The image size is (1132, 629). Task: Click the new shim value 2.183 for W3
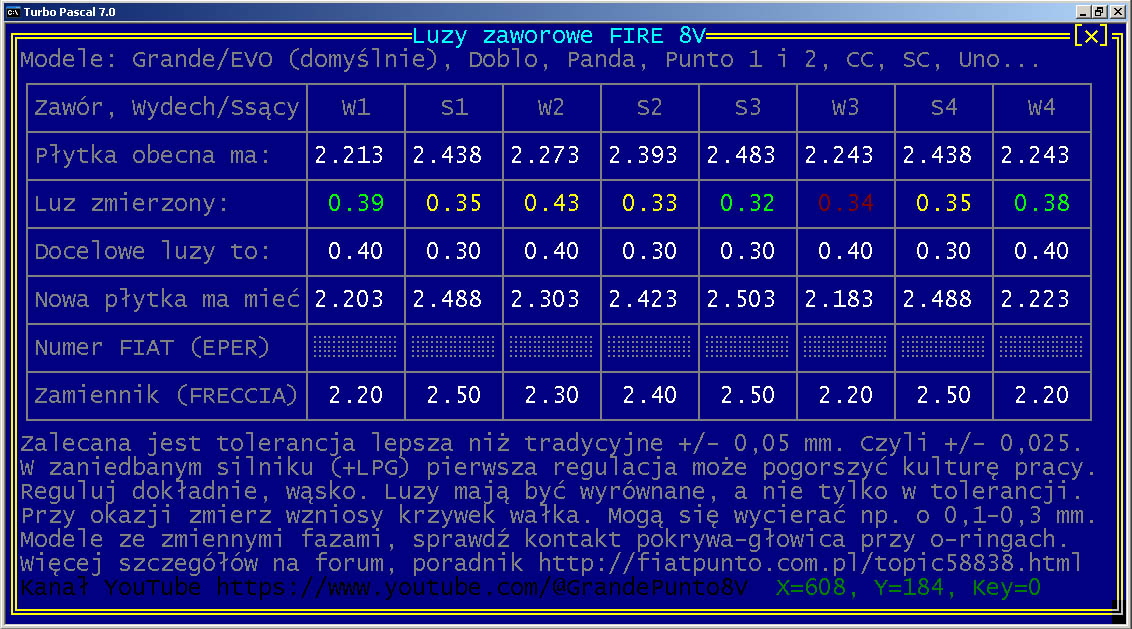845,299
